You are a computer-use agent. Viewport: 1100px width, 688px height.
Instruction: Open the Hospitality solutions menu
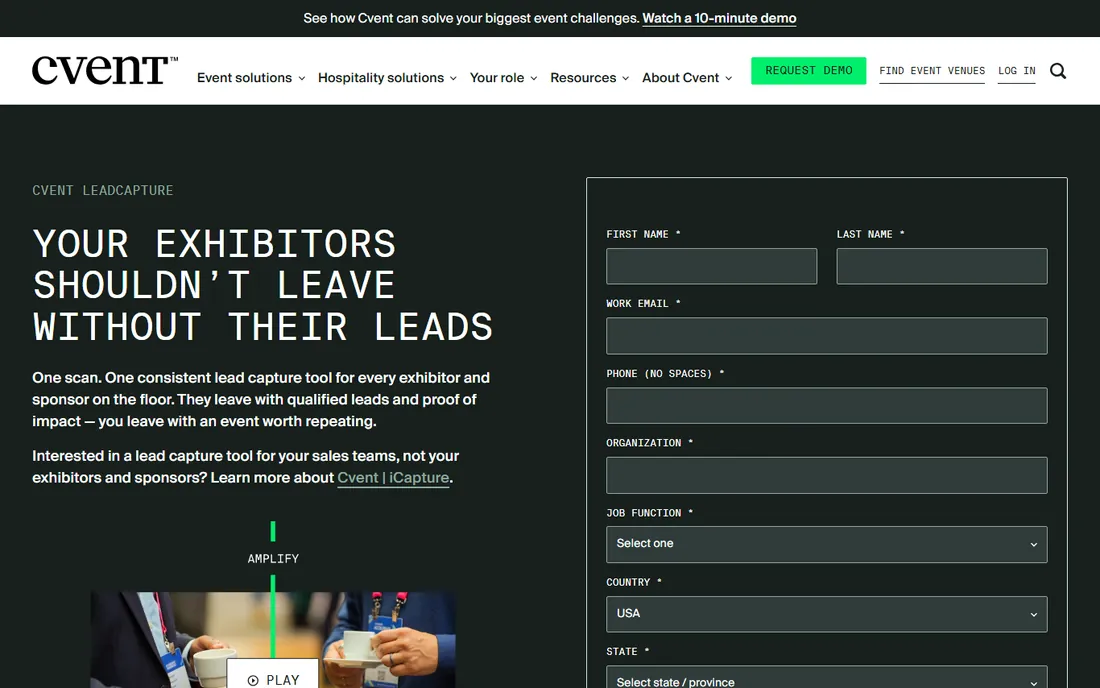pos(387,78)
